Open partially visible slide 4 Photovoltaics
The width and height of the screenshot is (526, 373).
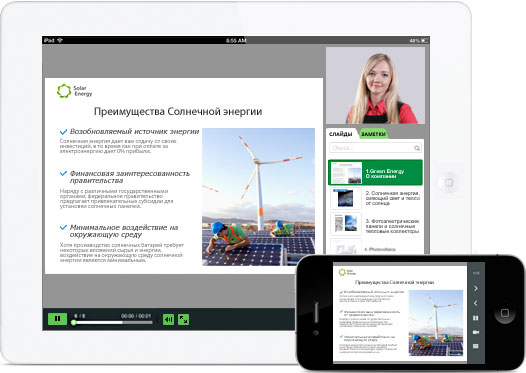(375, 247)
